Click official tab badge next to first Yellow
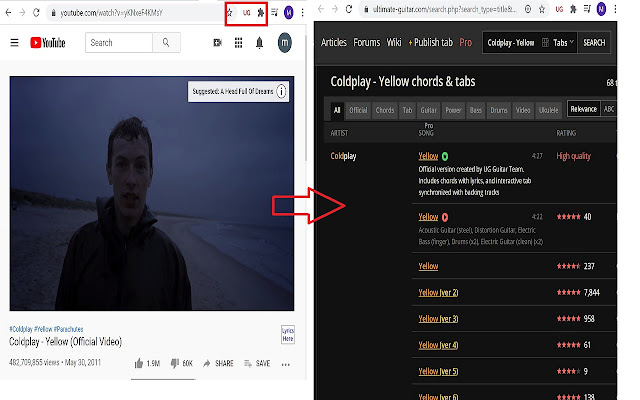 (445, 156)
